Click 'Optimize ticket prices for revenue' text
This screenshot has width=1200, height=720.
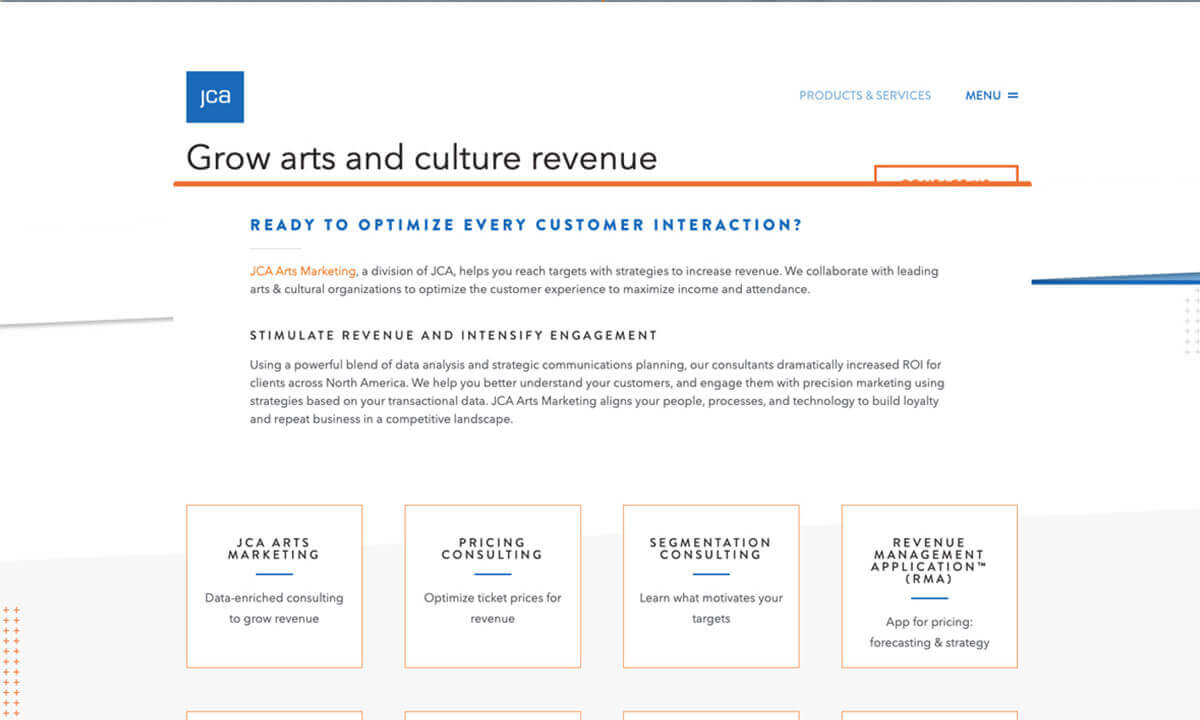493,608
